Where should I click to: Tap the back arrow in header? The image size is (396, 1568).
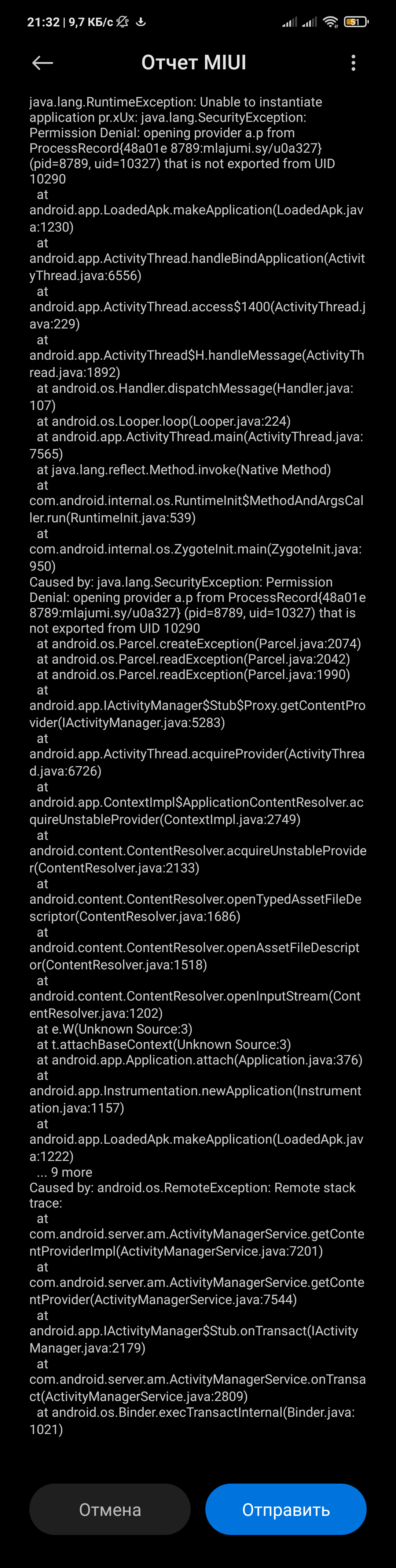(x=43, y=63)
